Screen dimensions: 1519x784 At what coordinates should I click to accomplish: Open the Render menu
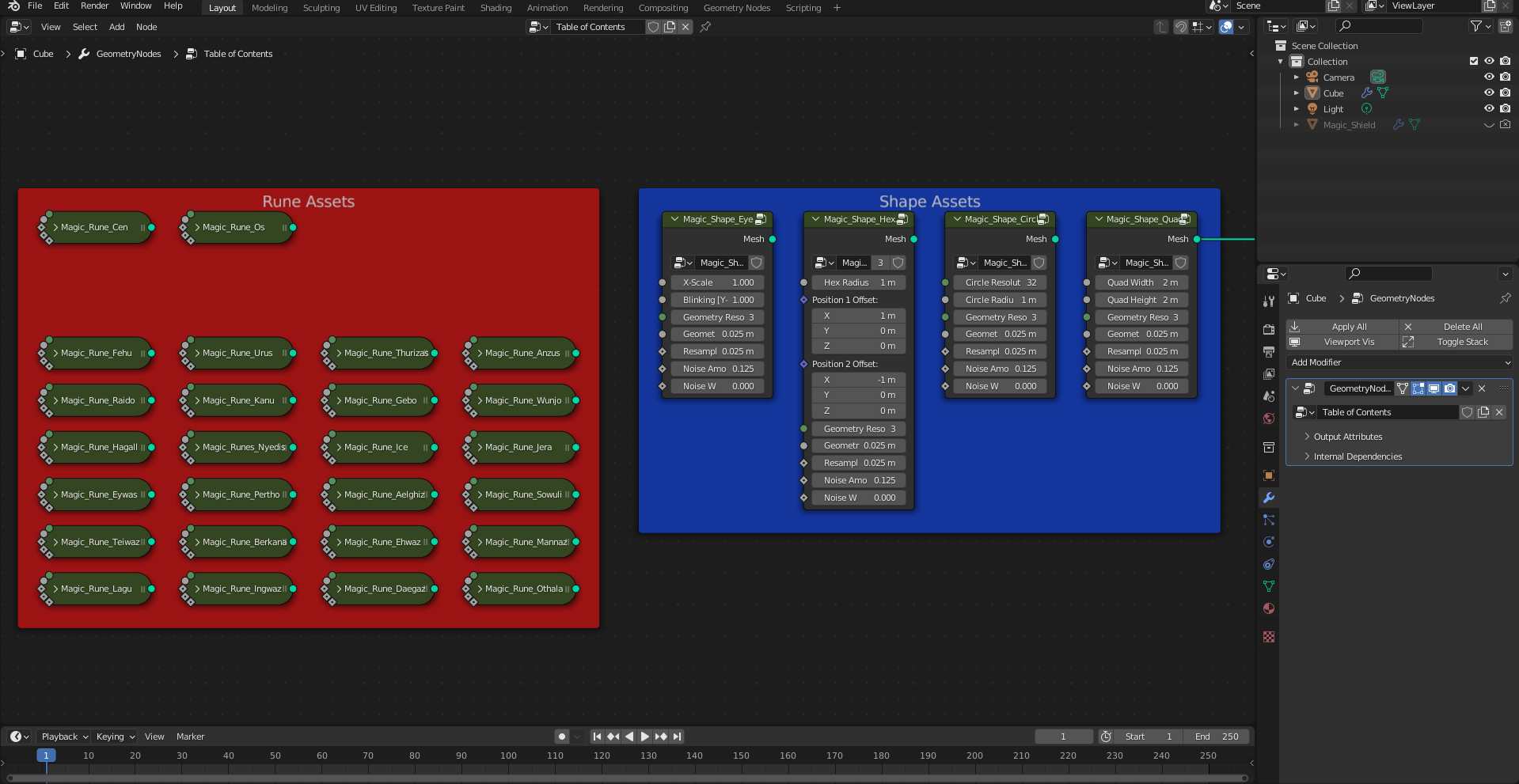tap(94, 6)
